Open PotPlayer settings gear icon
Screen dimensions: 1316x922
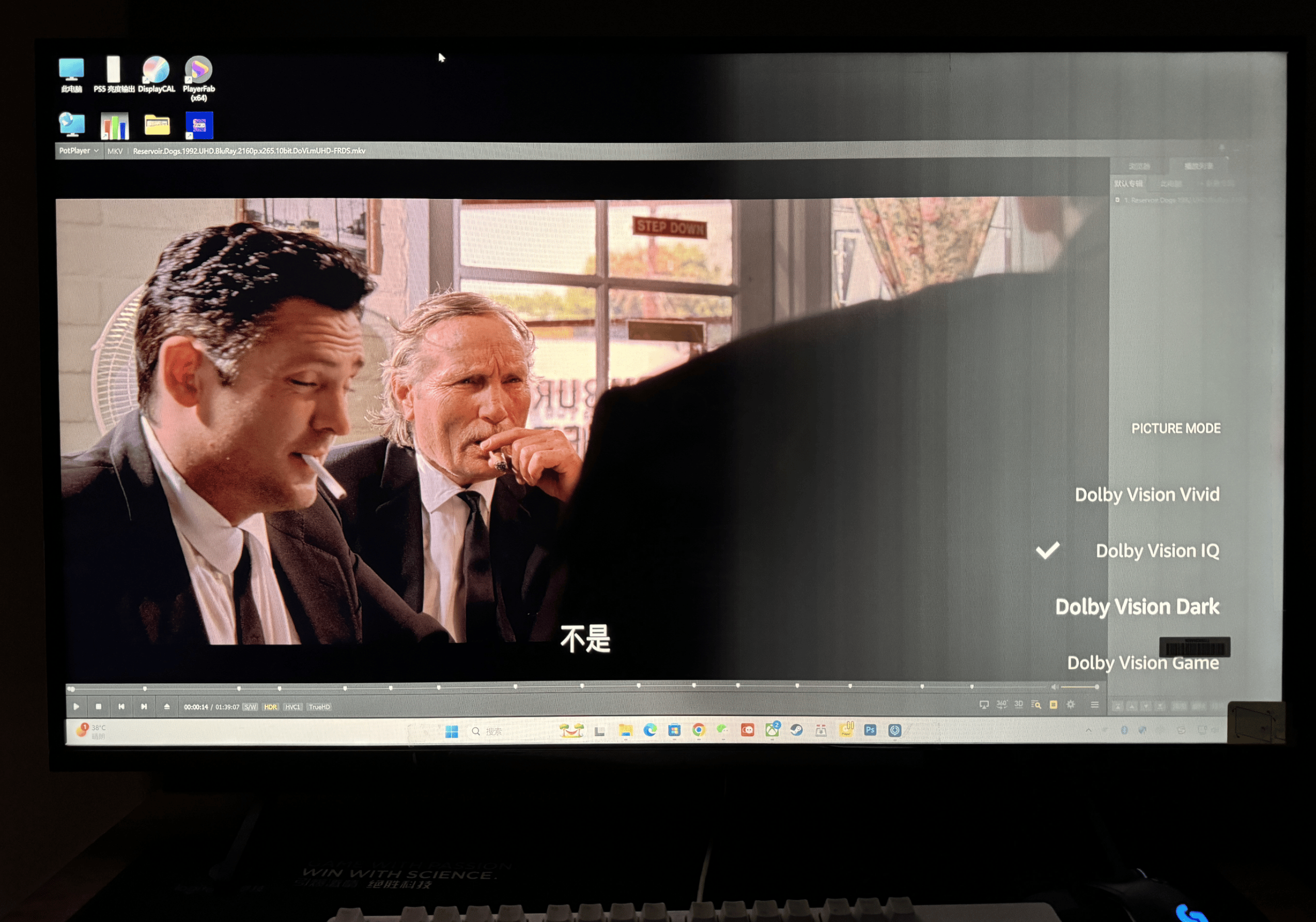pyautogui.click(x=1071, y=705)
